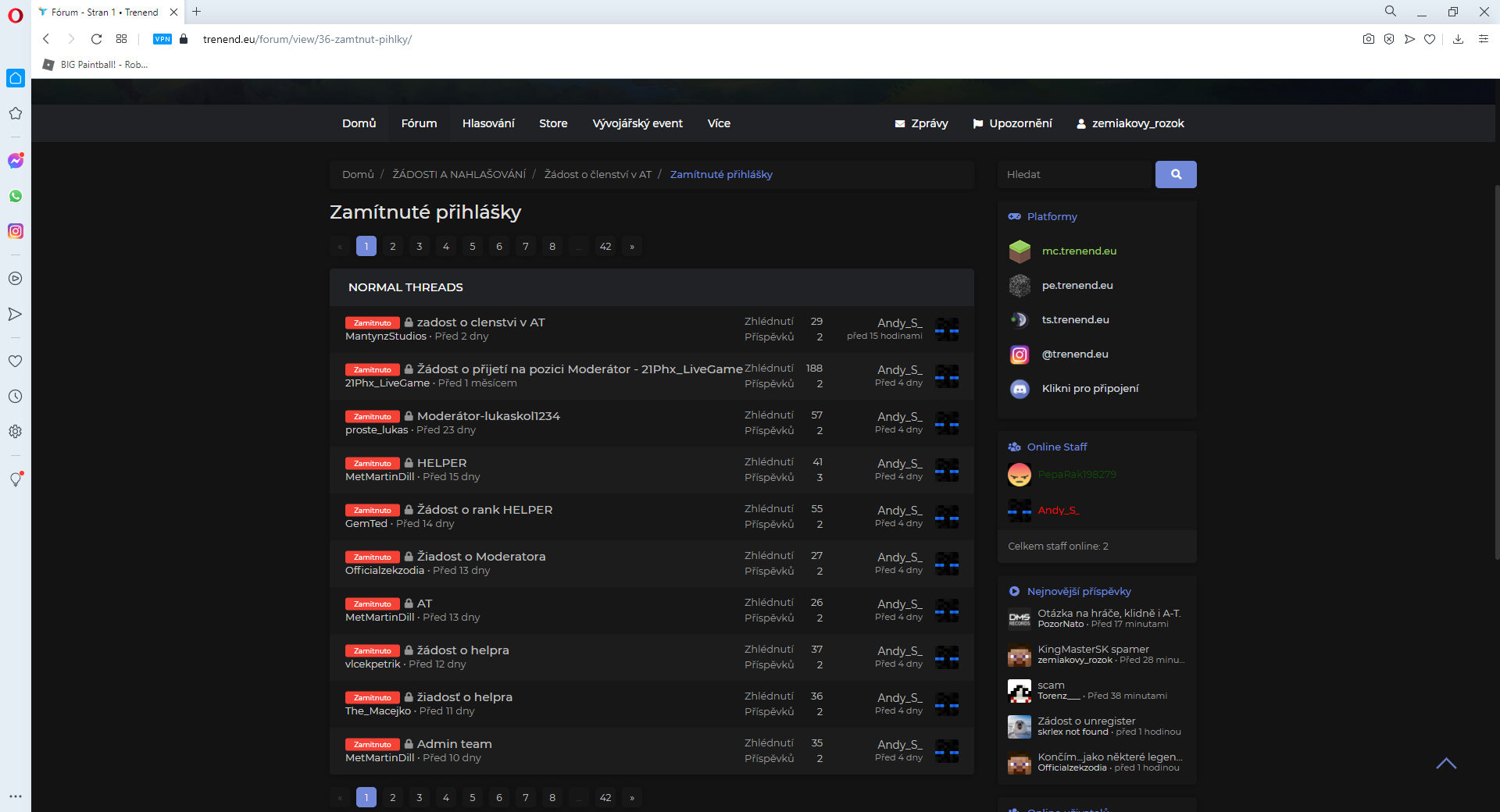Open the Store menu item

[553, 123]
